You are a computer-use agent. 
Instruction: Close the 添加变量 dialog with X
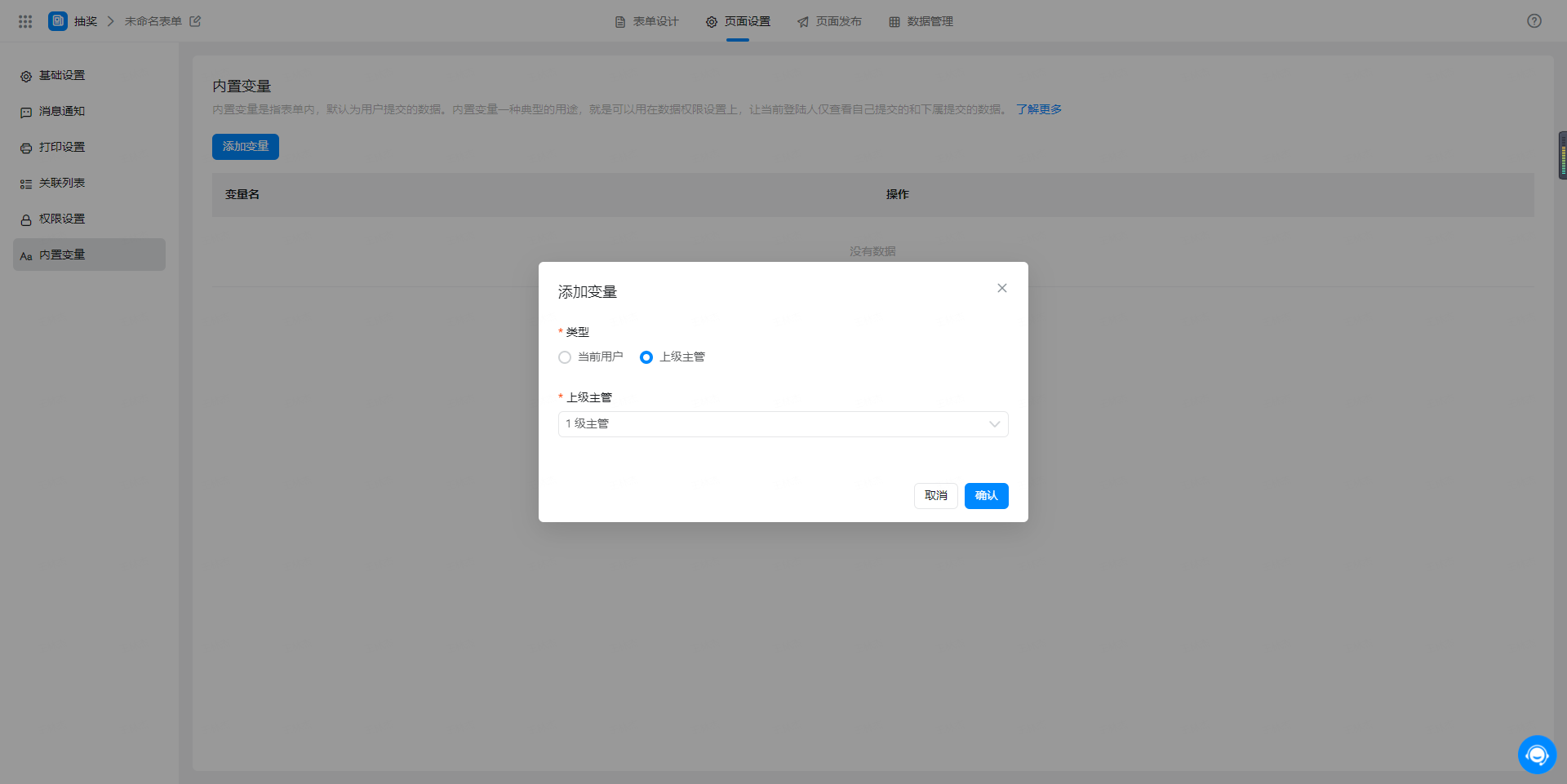(x=1002, y=288)
